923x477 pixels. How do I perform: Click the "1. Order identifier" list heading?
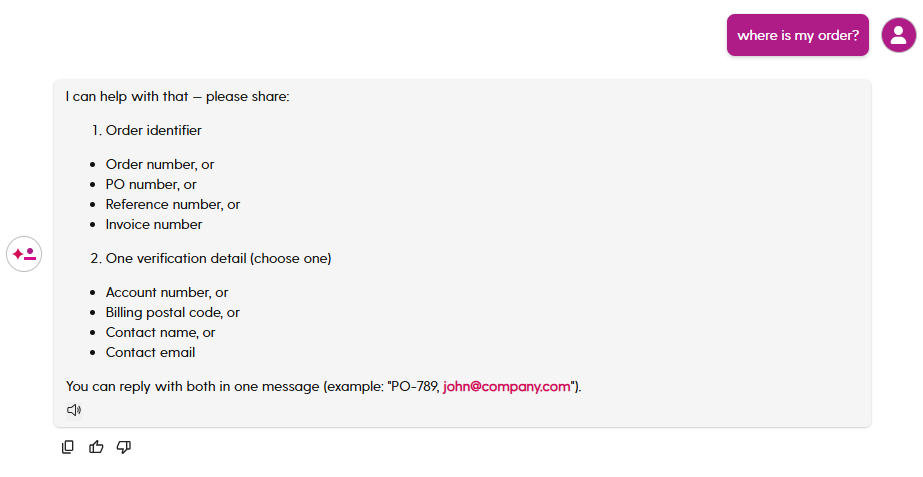[146, 130]
